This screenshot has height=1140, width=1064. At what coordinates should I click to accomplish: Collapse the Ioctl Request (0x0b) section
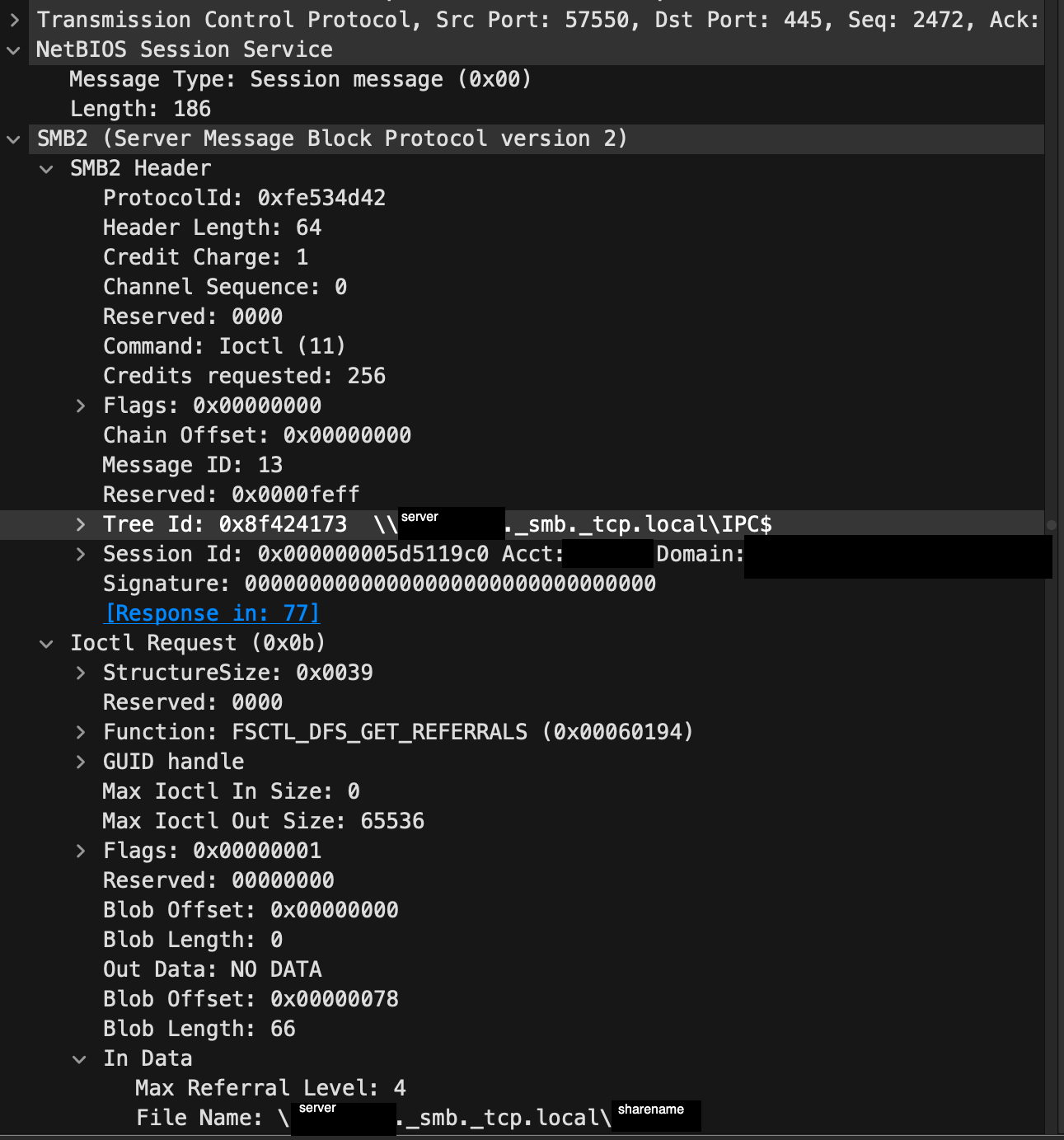[x=47, y=644]
